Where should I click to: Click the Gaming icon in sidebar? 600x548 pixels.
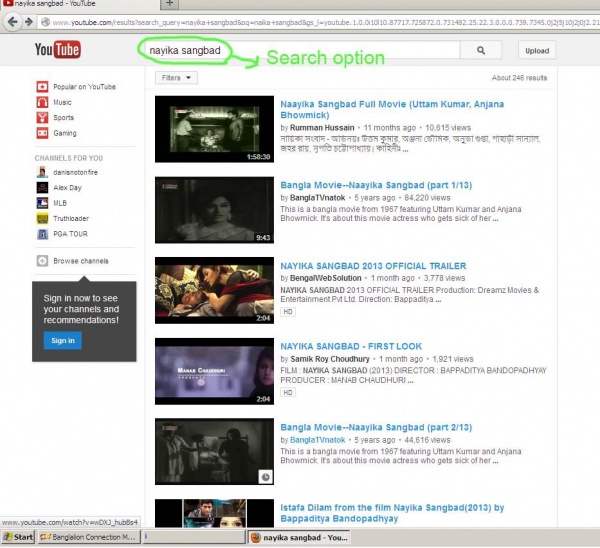tap(42, 133)
